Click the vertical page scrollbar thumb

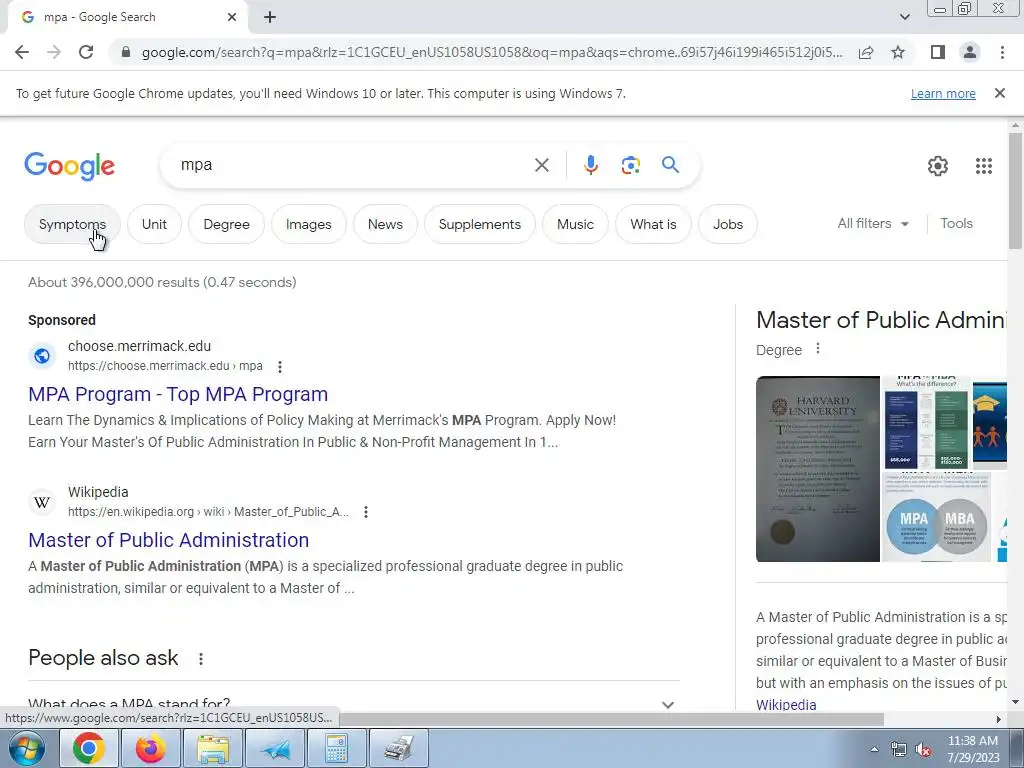tap(1015, 190)
